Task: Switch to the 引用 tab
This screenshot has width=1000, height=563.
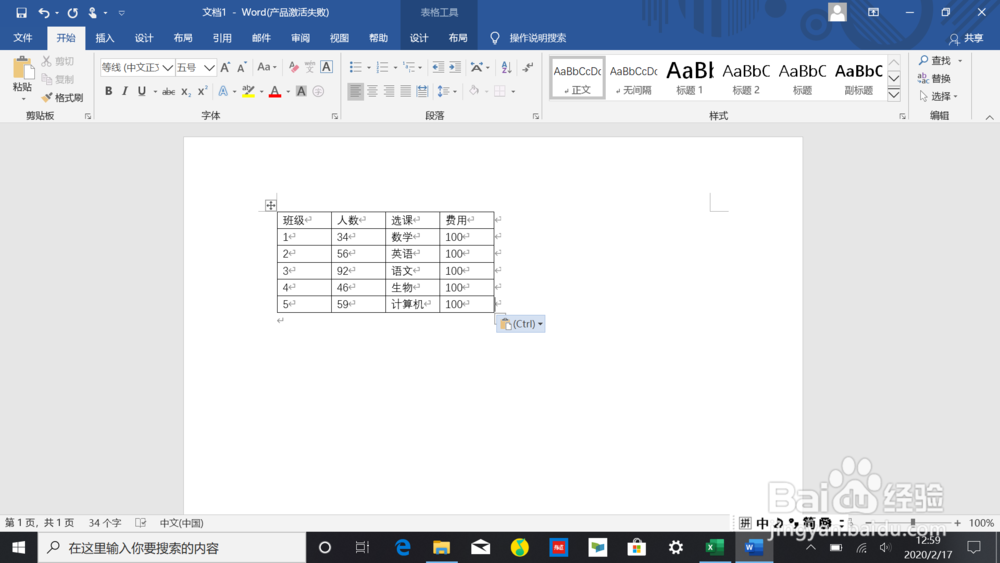Action: (x=222, y=38)
